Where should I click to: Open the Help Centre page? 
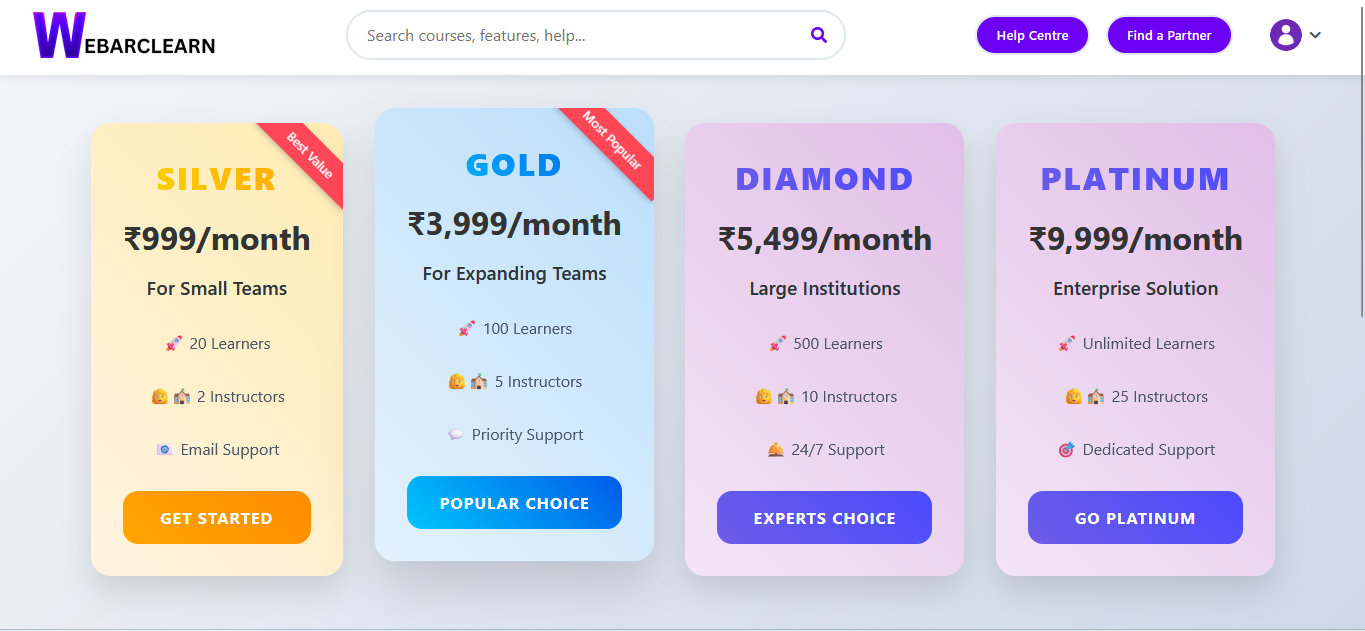coord(1032,35)
